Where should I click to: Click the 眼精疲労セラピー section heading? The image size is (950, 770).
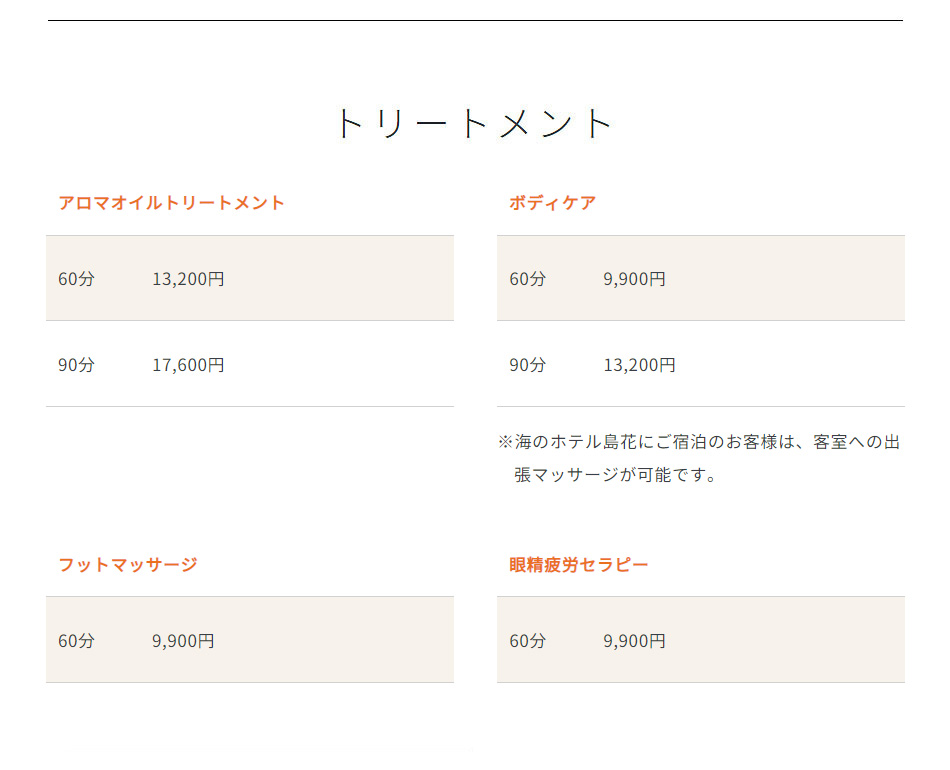point(579,565)
